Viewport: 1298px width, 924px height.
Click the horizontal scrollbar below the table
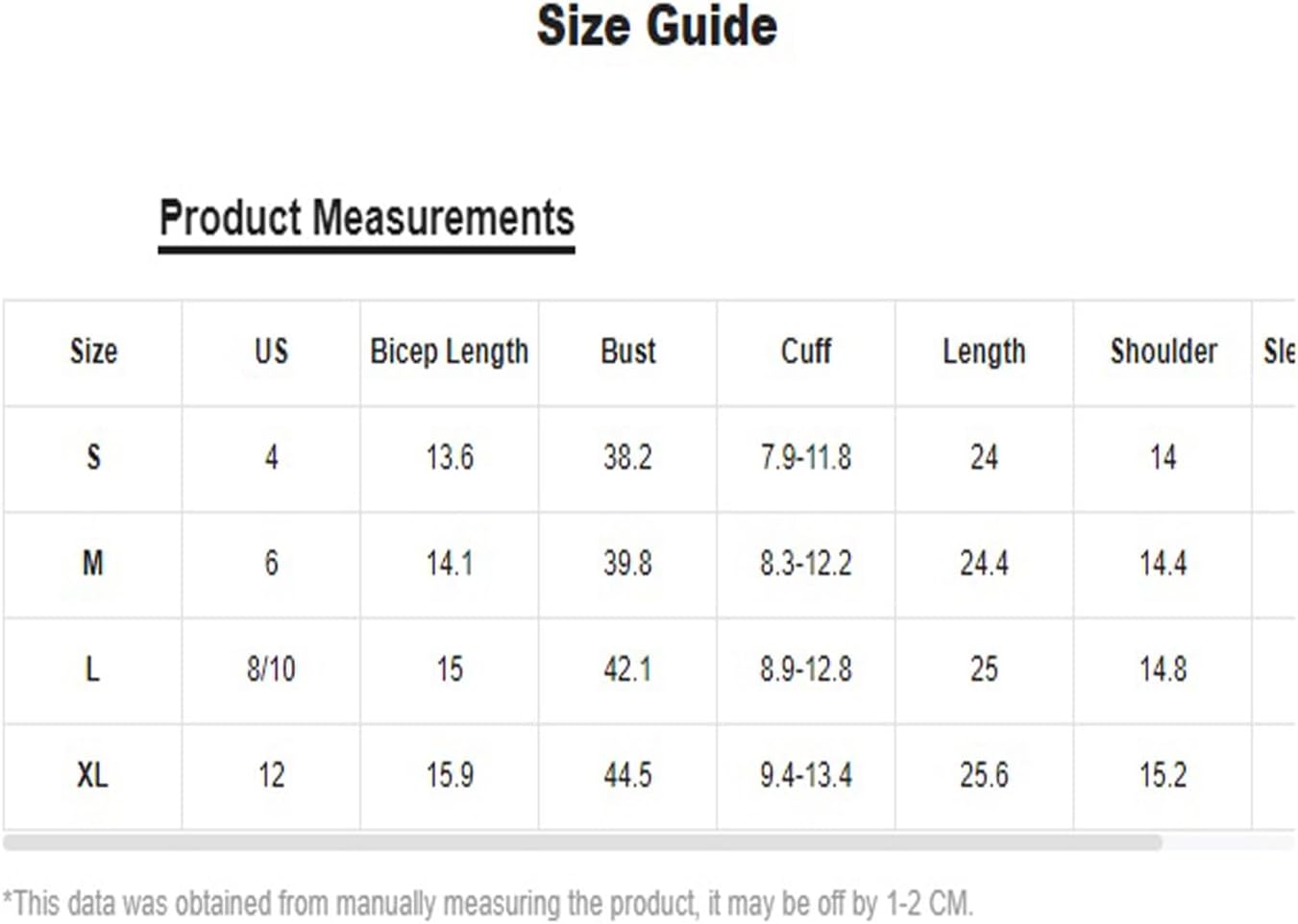point(582,842)
